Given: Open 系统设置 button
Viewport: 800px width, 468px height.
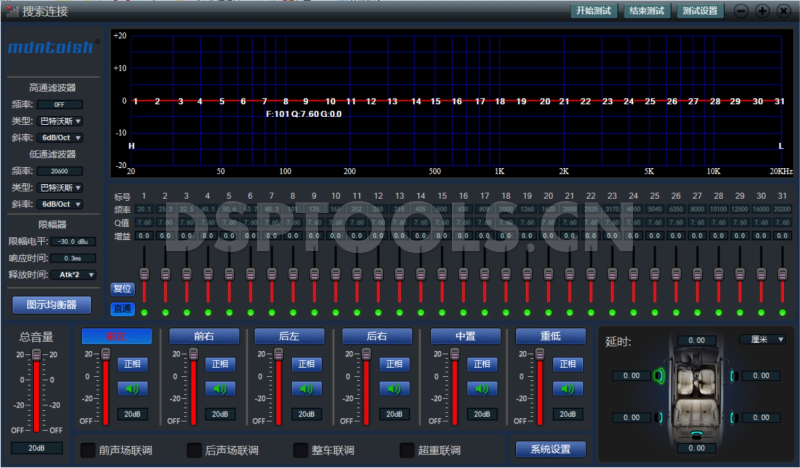Looking at the screenshot, I should 551,449.
